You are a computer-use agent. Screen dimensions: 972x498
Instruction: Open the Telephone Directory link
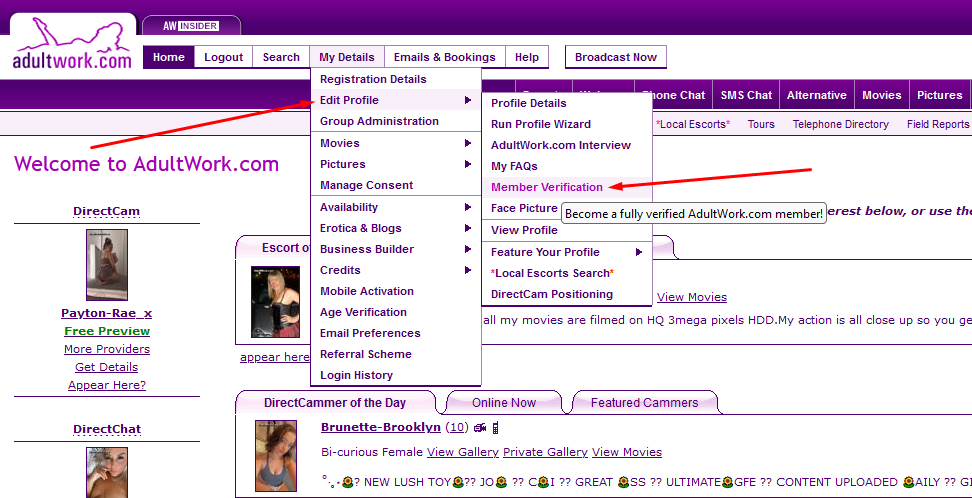(841, 125)
